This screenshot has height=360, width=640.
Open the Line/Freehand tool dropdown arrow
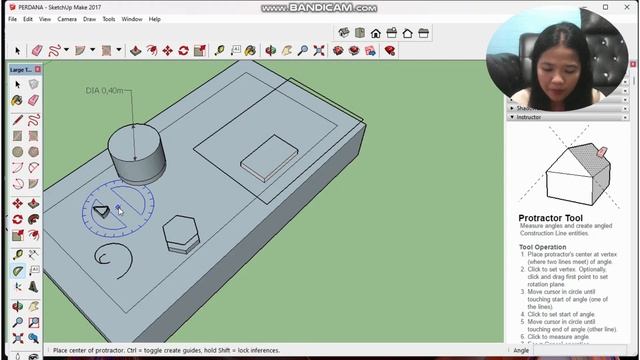pos(67,50)
